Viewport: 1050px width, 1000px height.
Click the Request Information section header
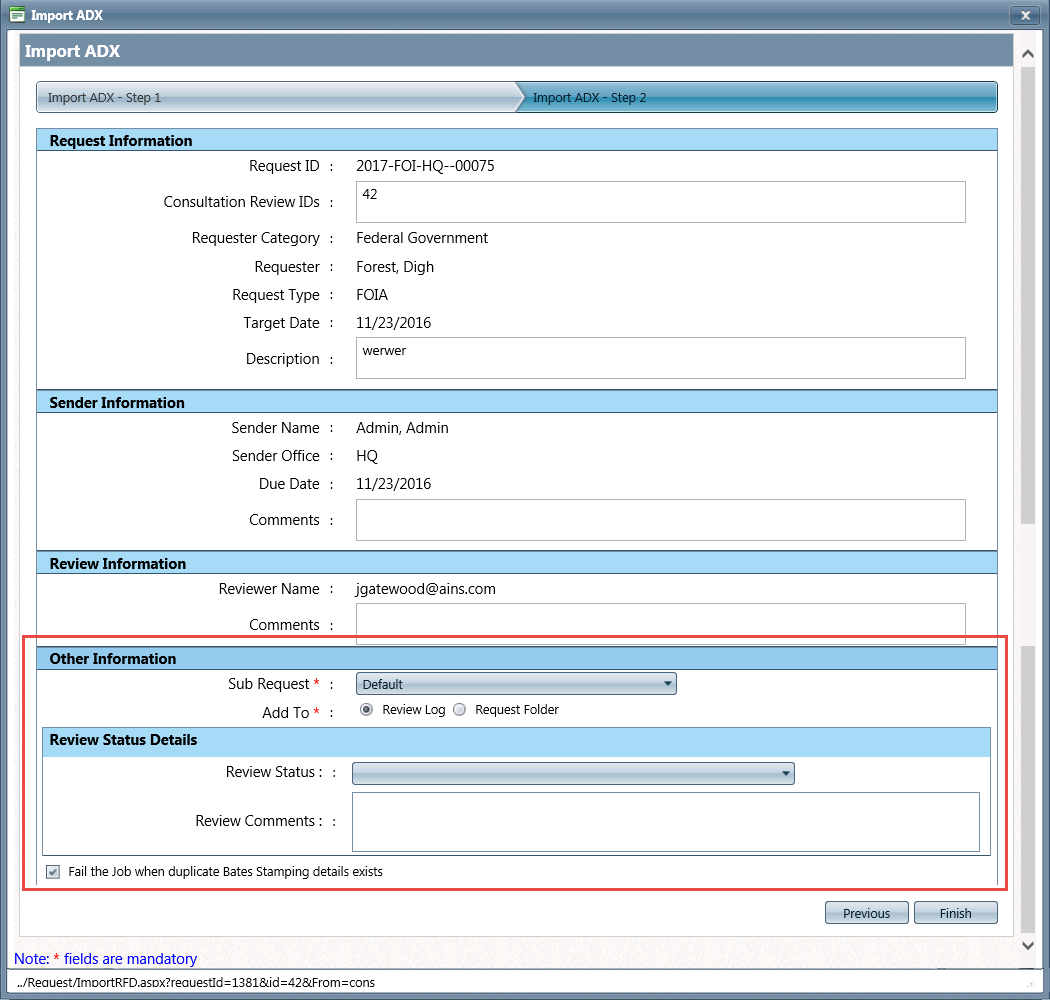pyautogui.click(x=516, y=141)
